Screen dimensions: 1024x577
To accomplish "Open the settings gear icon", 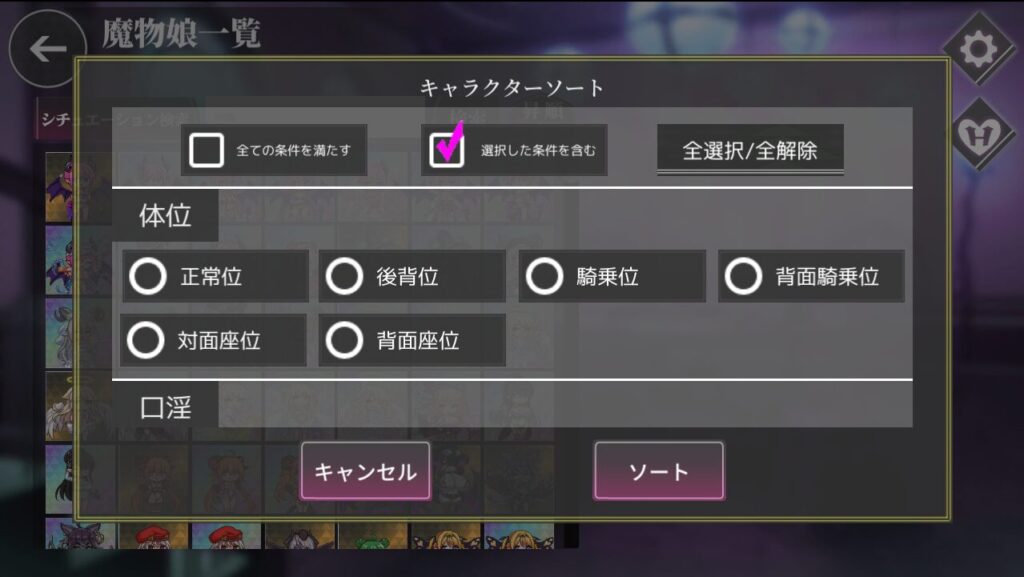I will [x=978, y=50].
